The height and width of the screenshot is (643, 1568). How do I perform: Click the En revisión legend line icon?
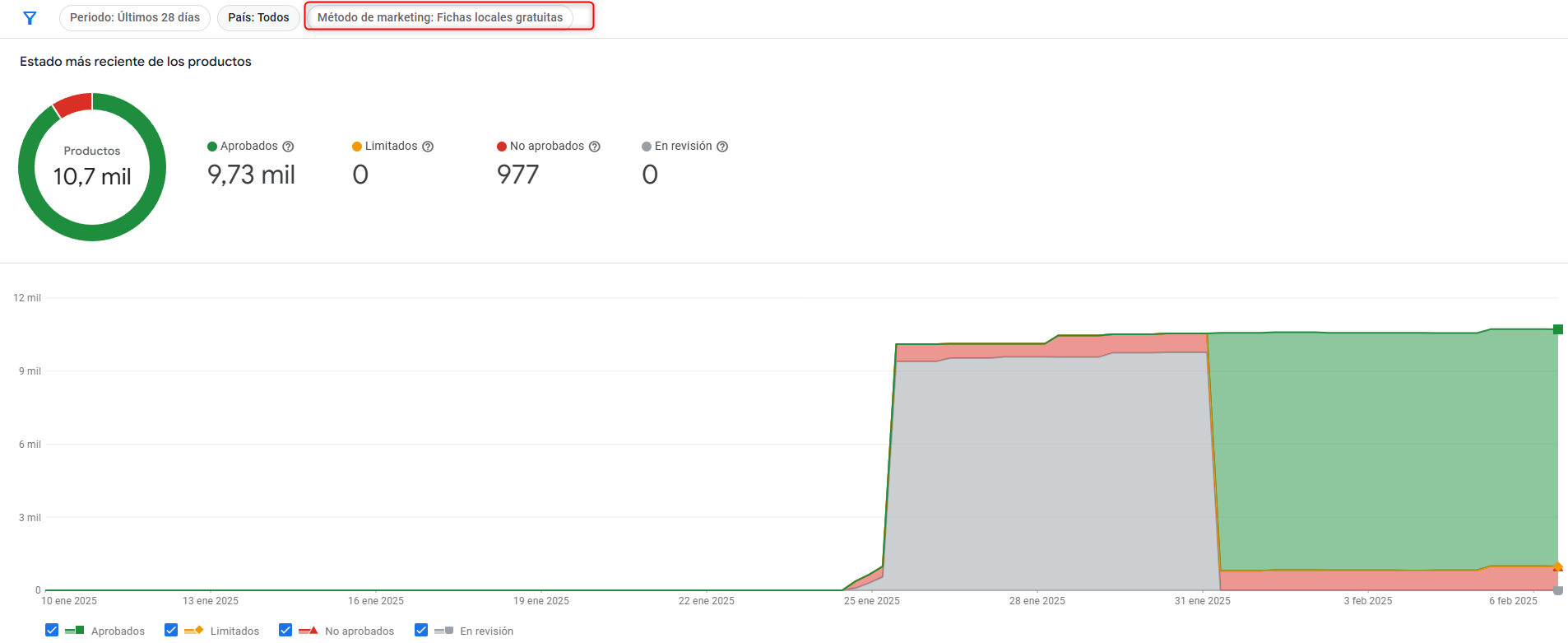(x=444, y=630)
